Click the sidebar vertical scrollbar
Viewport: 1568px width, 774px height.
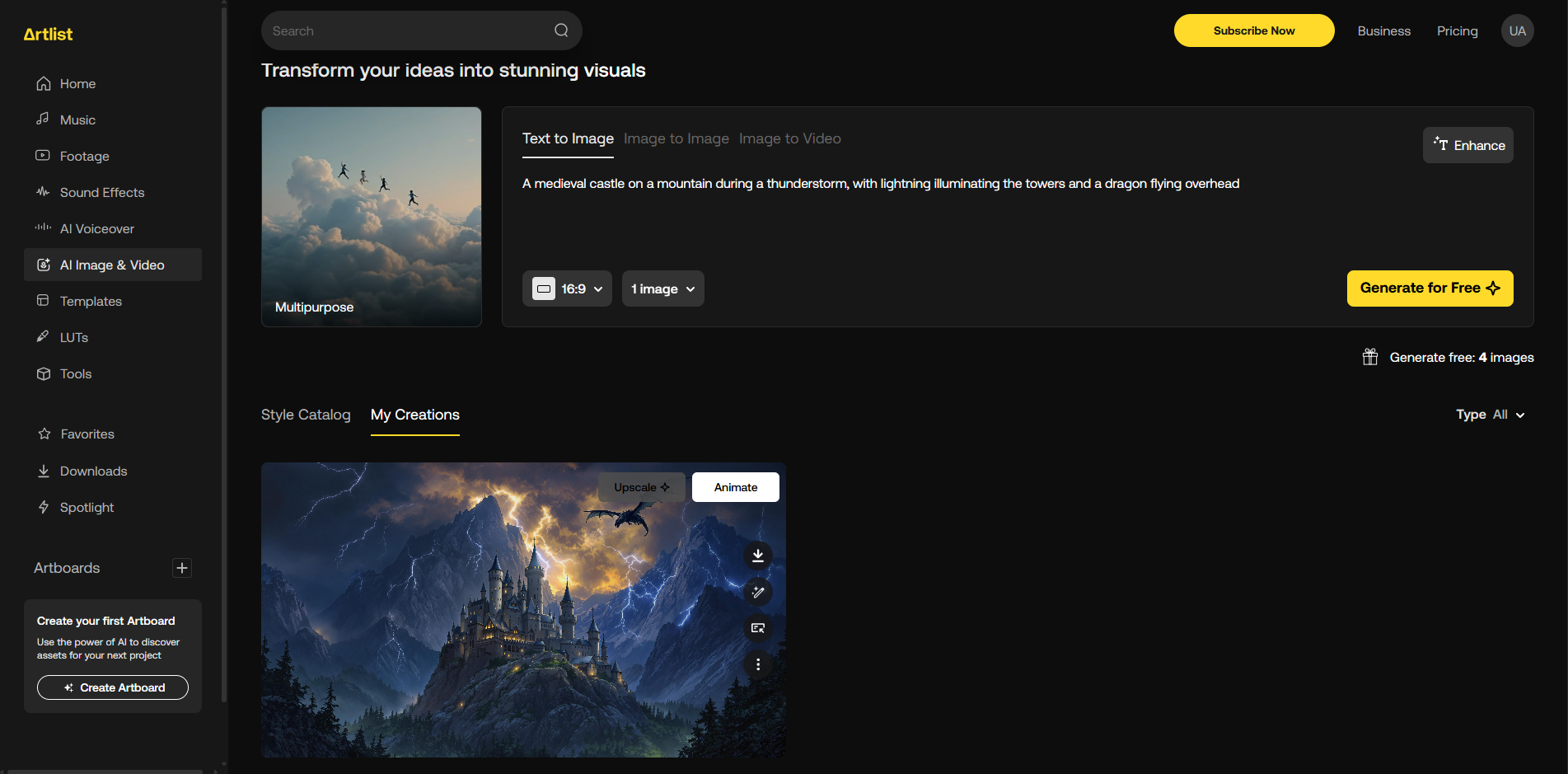tap(224, 354)
